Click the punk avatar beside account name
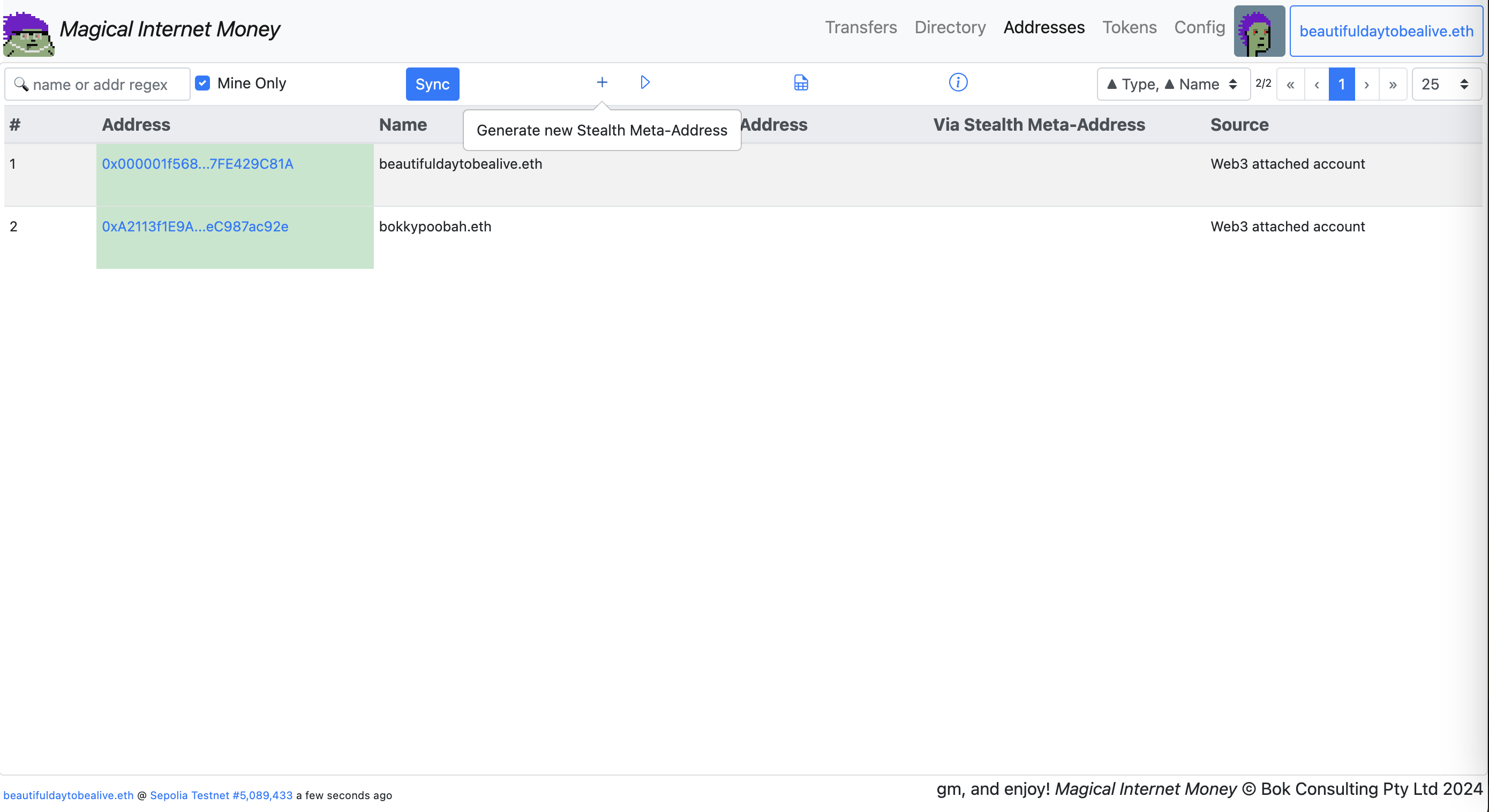 pyautogui.click(x=1259, y=31)
